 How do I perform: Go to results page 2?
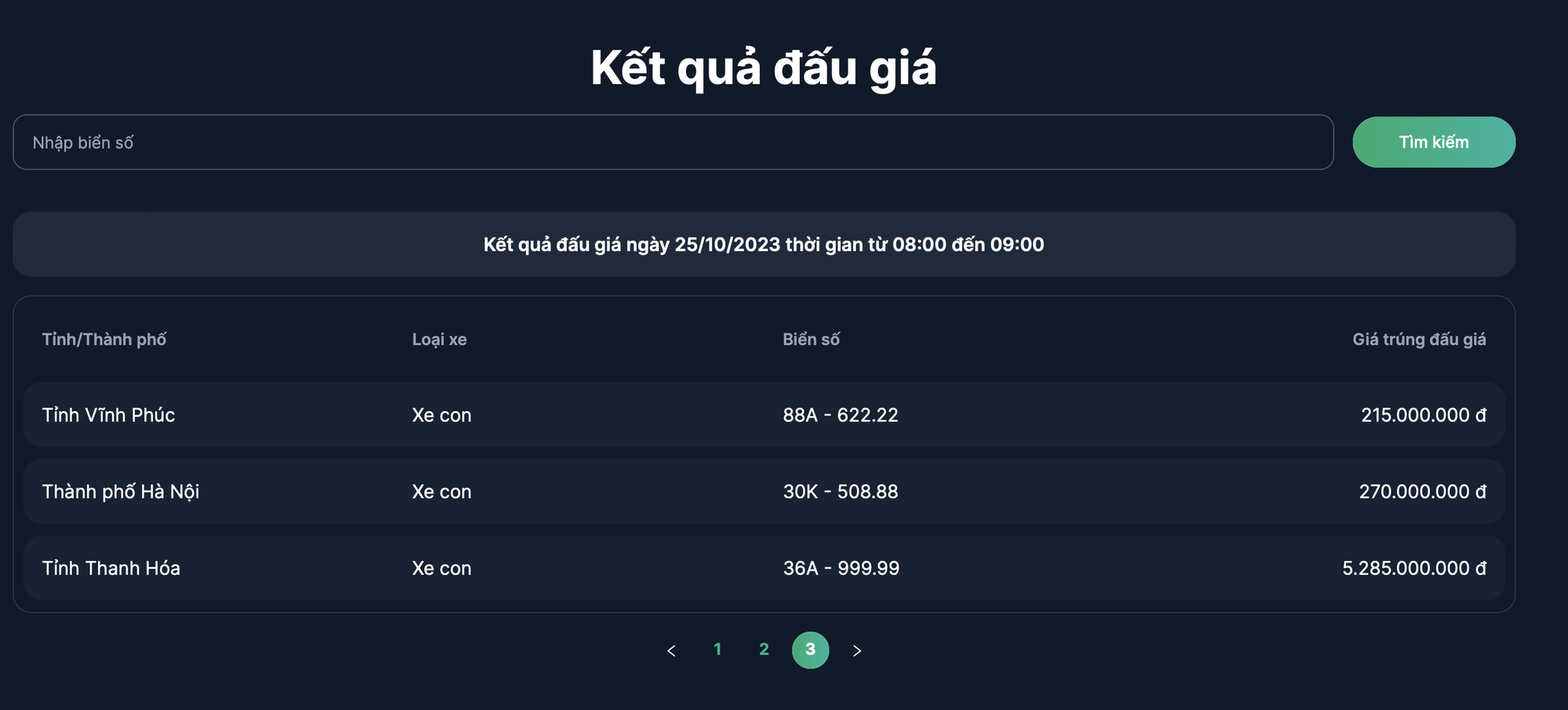[764, 650]
